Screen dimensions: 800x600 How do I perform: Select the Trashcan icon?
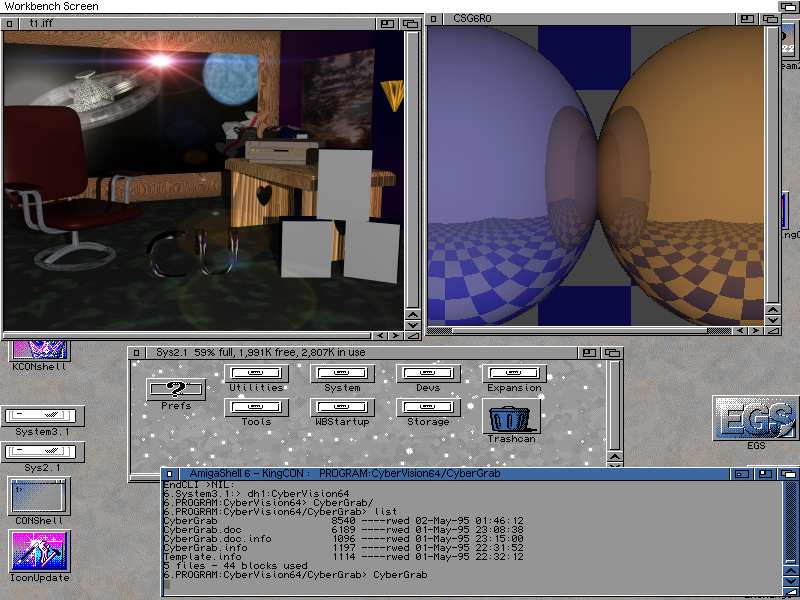[511, 421]
